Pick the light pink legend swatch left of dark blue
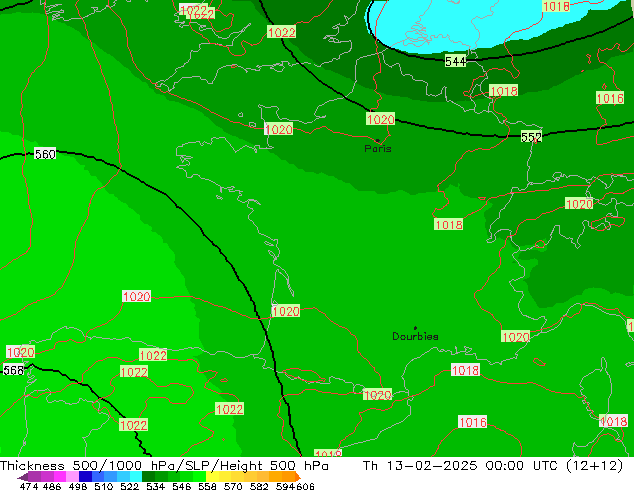This screenshot has height=490, width=634. click(72, 477)
